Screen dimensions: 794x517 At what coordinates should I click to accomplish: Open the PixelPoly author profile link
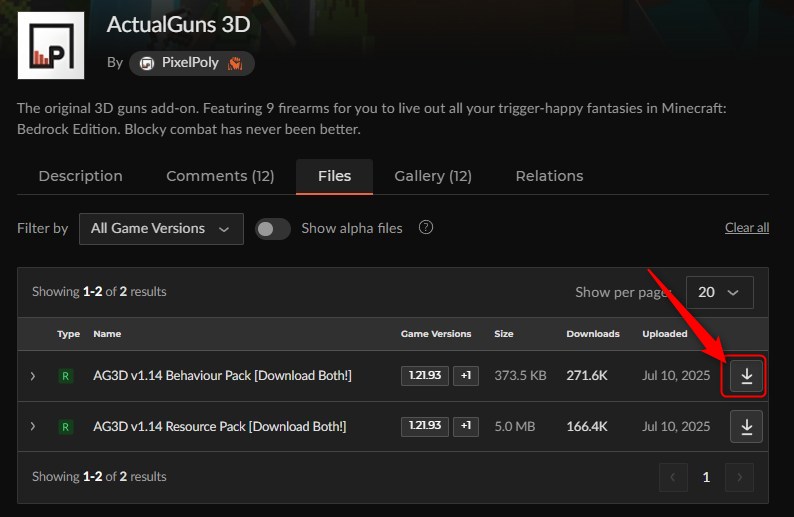(x=192, y=63)
